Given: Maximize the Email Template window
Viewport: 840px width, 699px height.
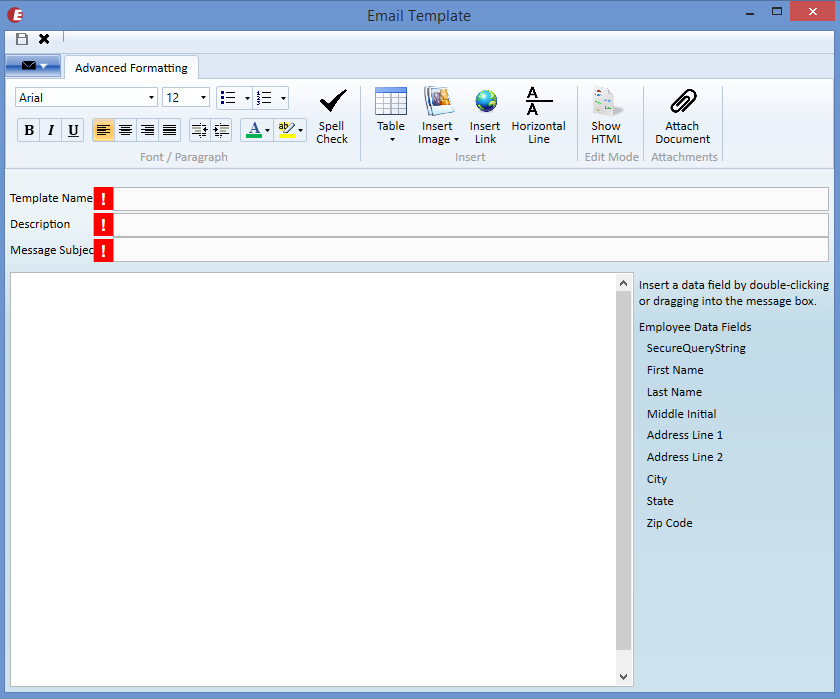Looking at the screenshot, I should (777, 12).
